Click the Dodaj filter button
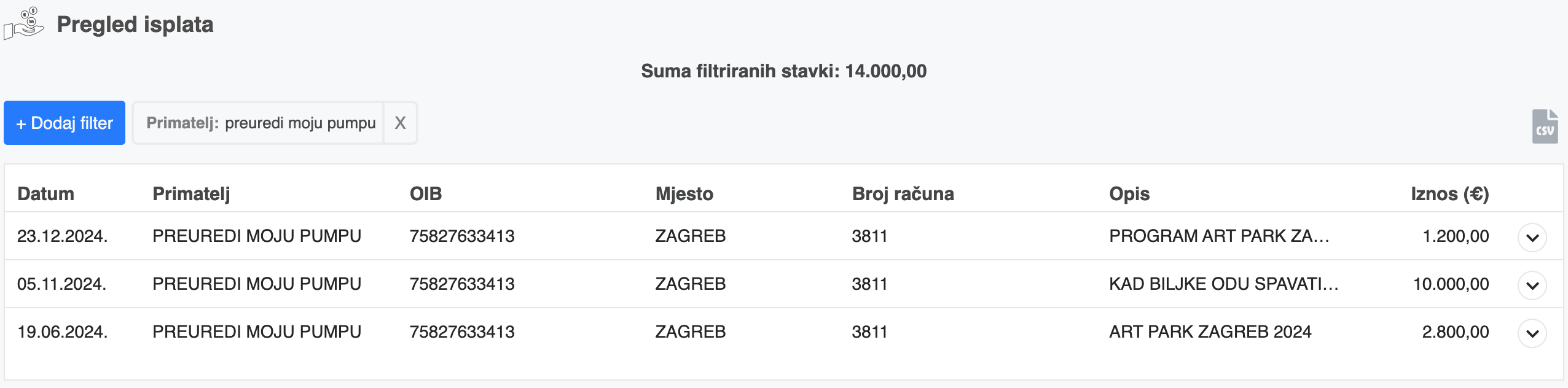The image size is (1568, 388). 65,123
